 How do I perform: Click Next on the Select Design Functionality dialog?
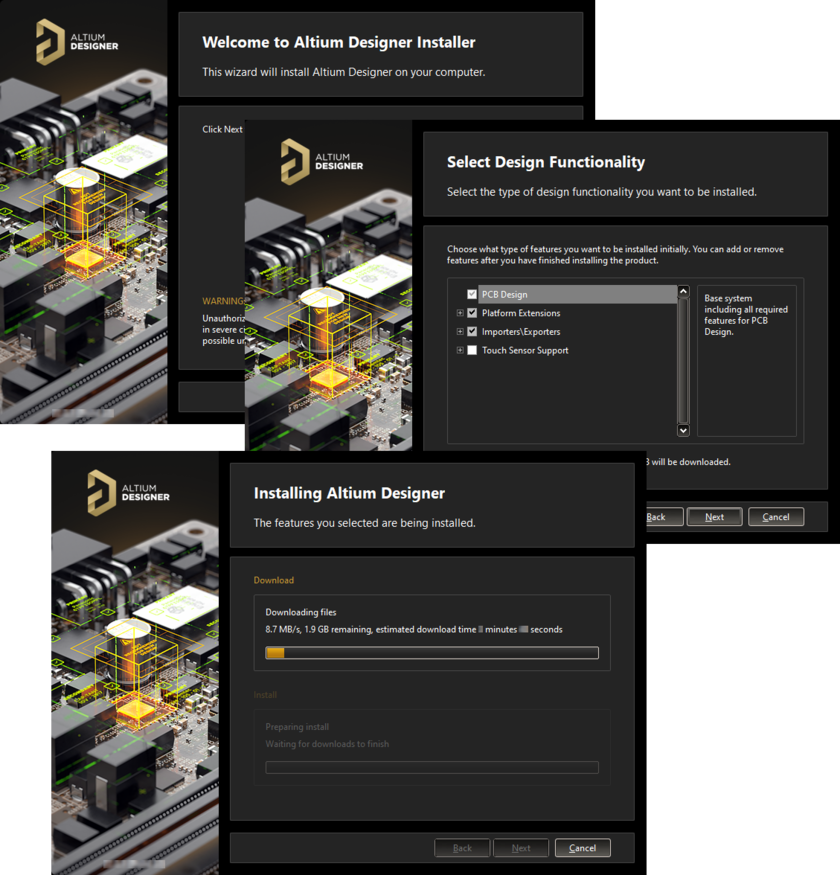pyautogui.click(x=714, y=516)
